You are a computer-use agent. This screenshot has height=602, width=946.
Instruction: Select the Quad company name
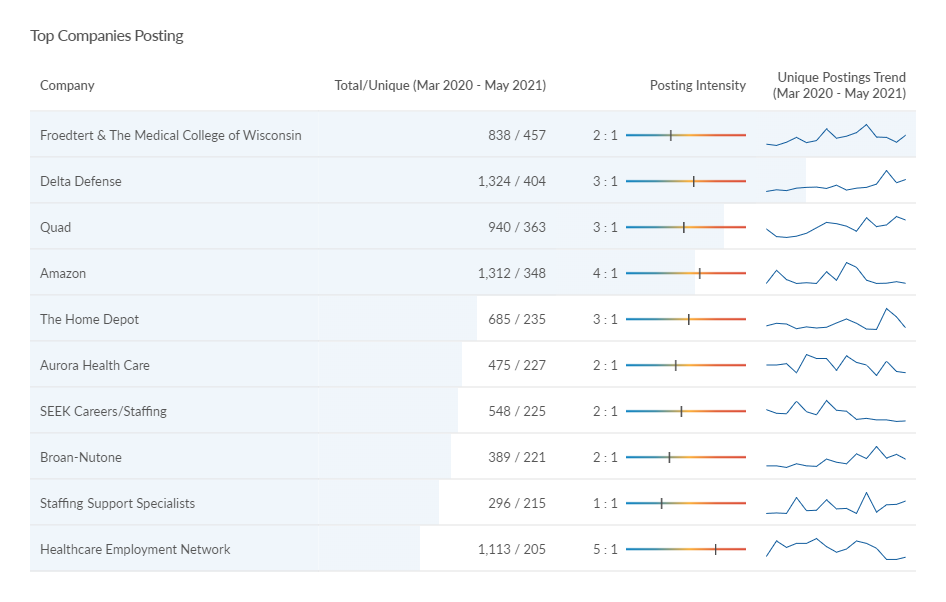pyautogui.click(x=56, y=227)
